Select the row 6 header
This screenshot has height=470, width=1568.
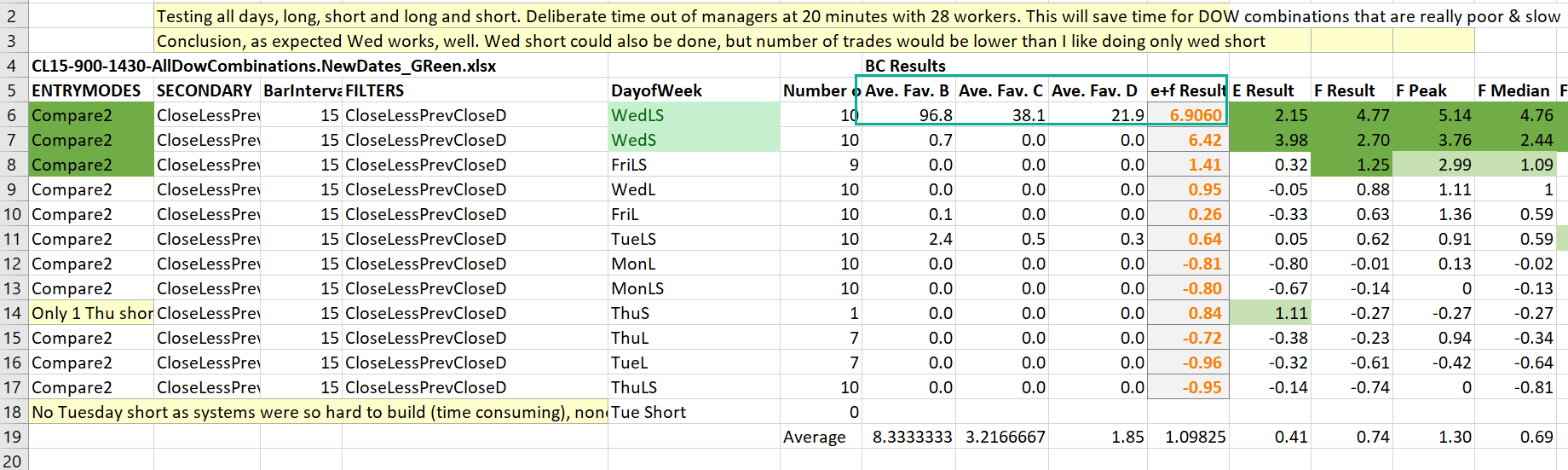13,115
